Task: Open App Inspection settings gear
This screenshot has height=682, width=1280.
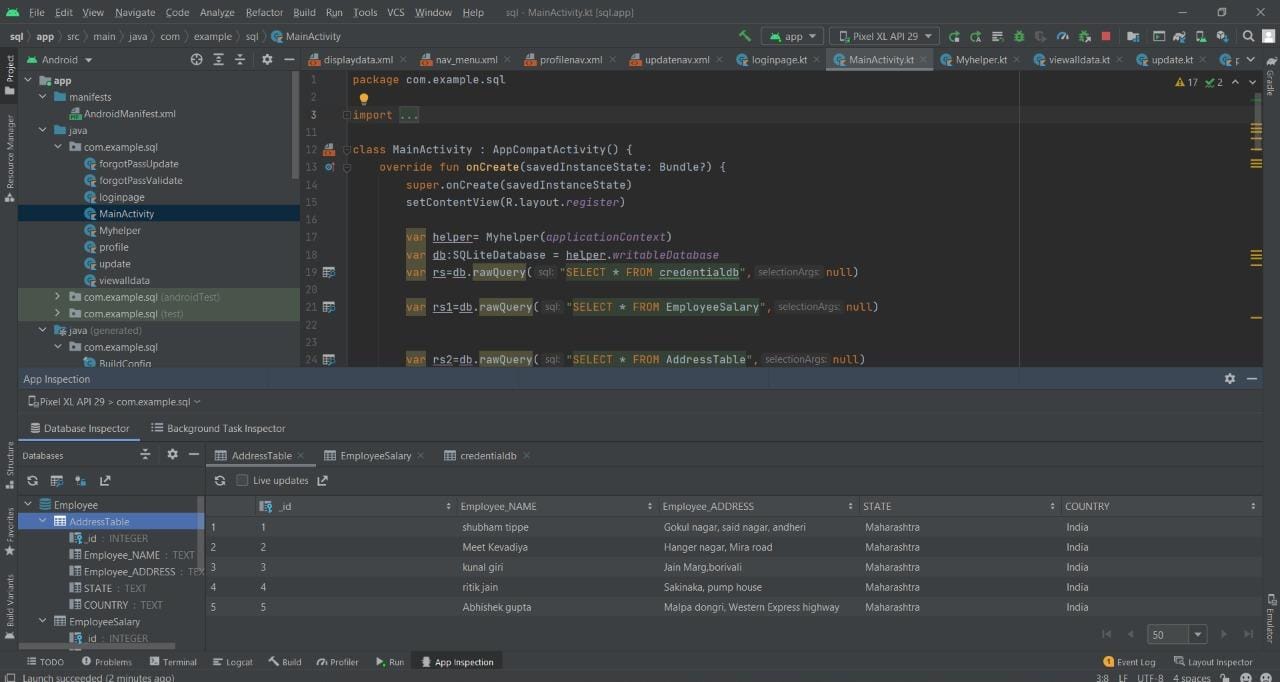Action: click(1230, 379)
